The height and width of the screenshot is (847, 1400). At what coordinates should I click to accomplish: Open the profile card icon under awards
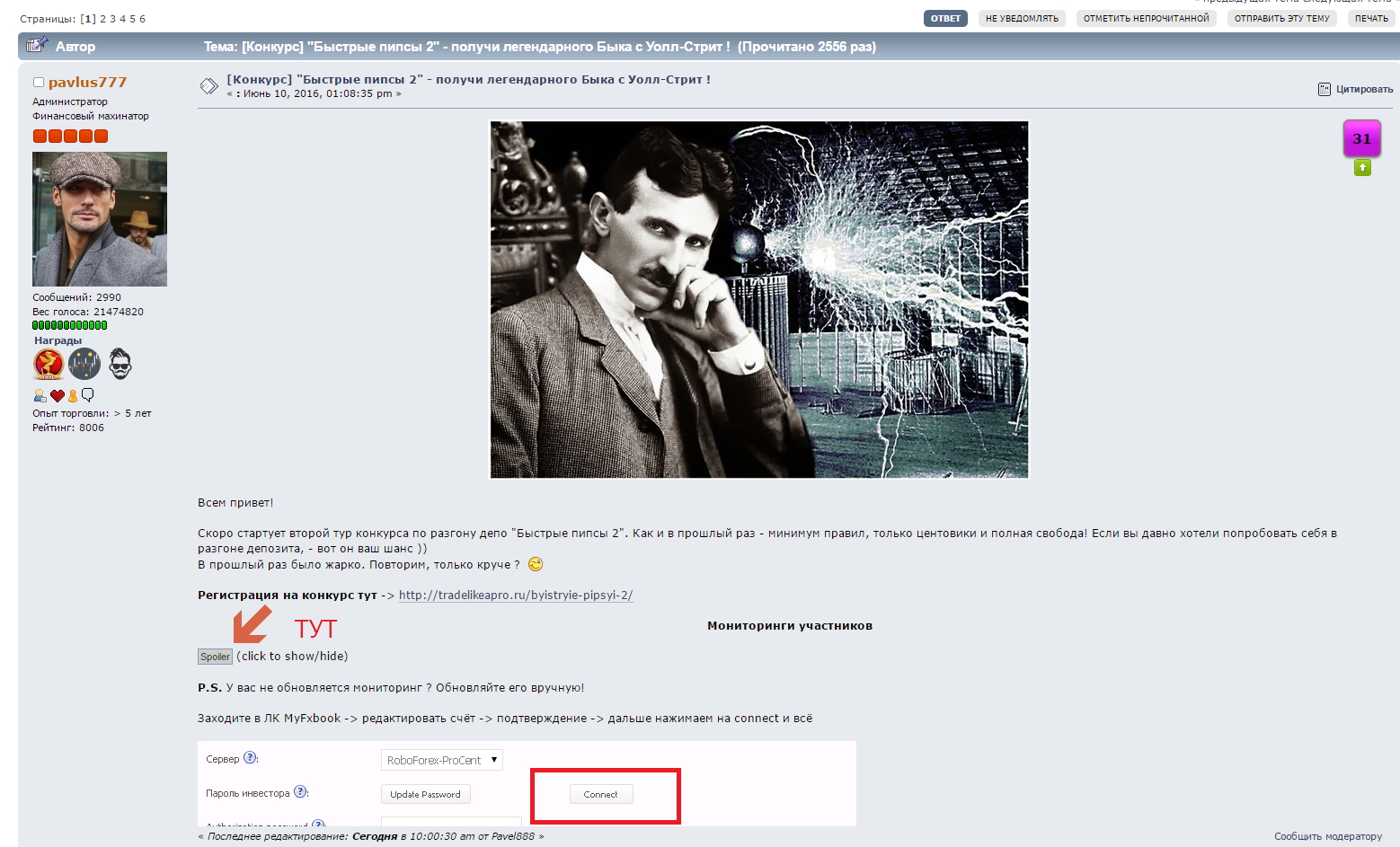[x=40, y=395]
